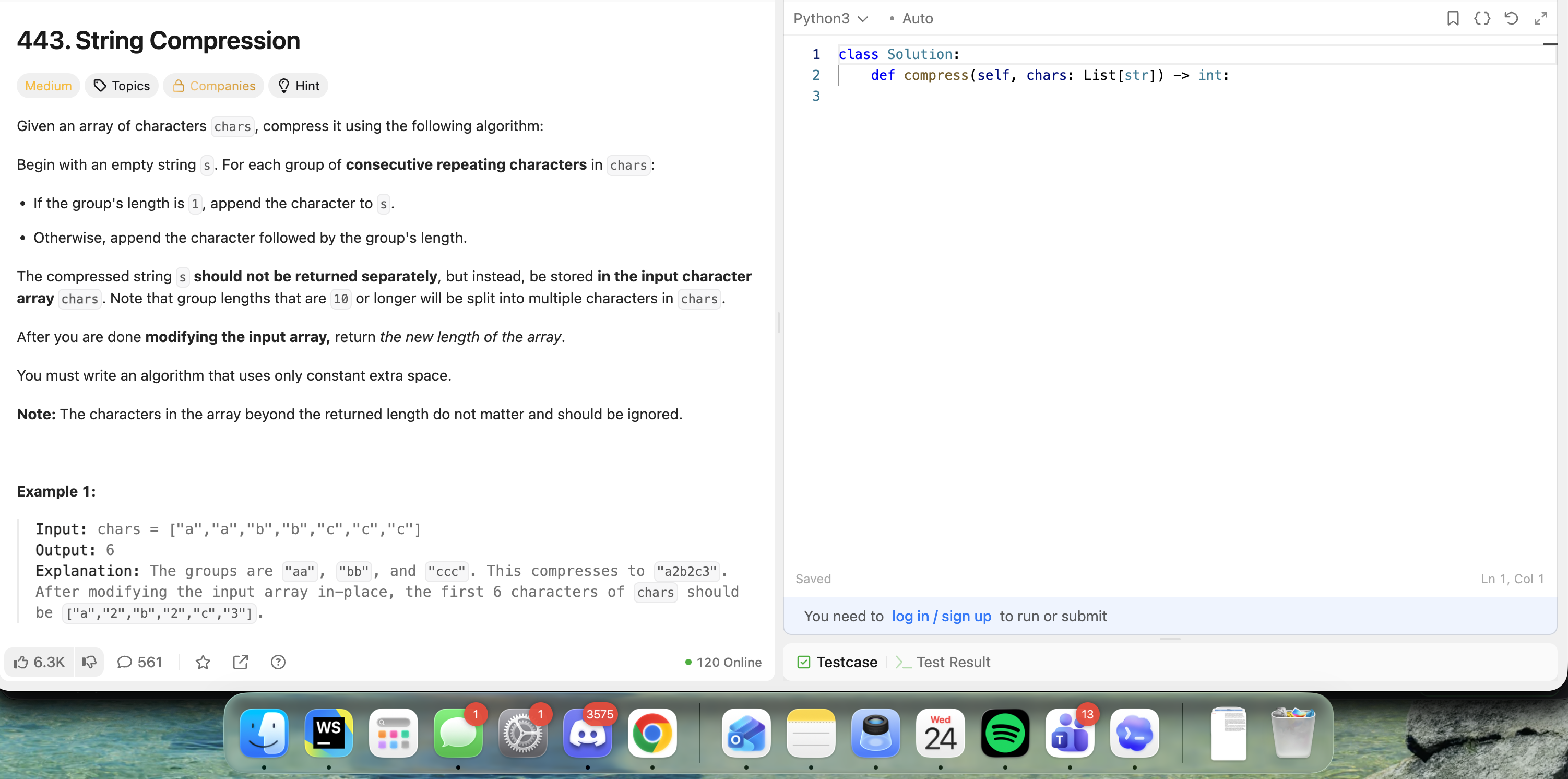The width and height of the screenshot is (1568, 779).
Task: Show the Topics tags
Action: click(122, 86)
